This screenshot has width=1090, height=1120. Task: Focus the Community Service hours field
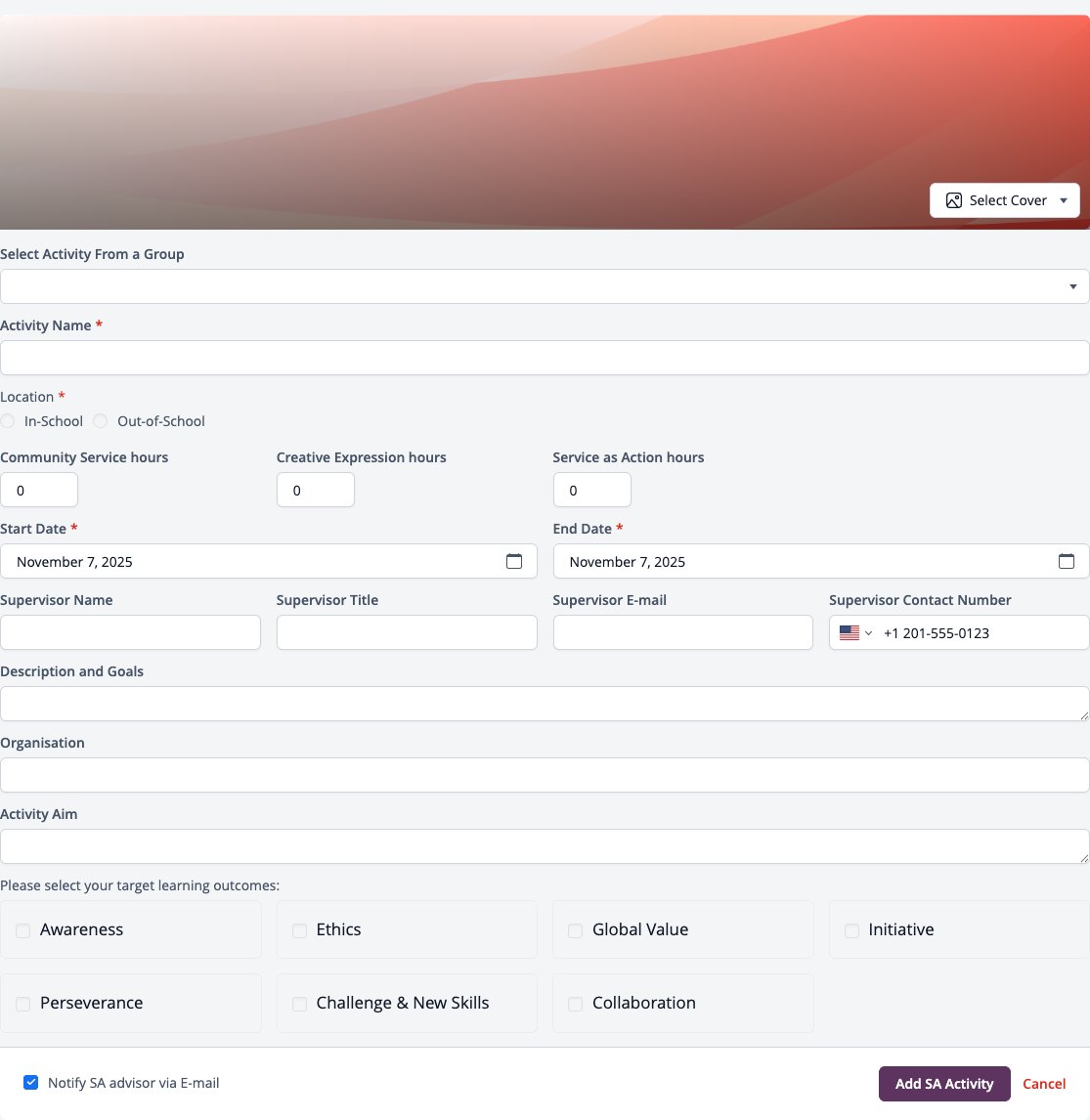(x=39, y=490)
